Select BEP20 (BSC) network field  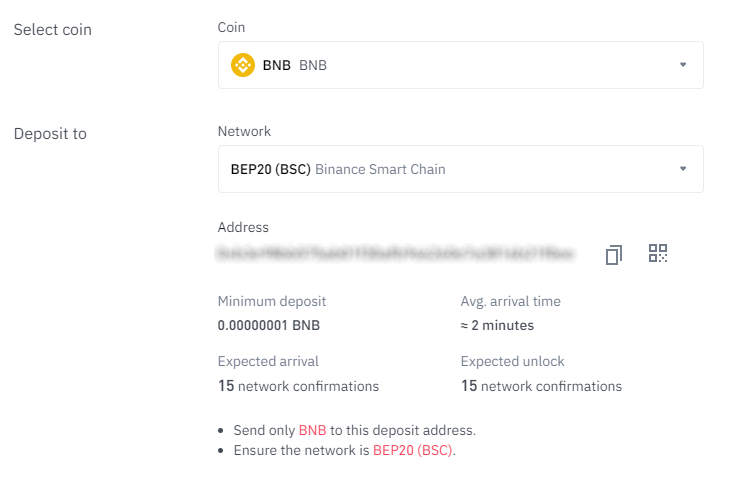(x=460, y=169)
